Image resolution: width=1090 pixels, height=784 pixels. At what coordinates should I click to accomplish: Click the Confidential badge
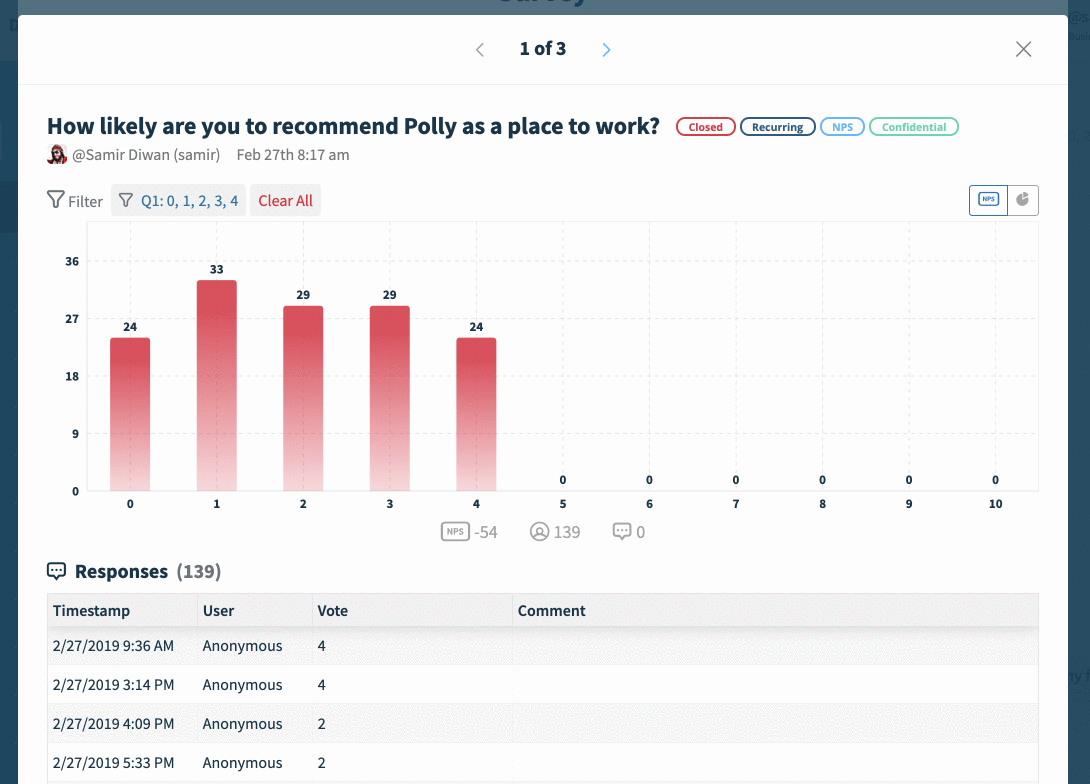914,127
